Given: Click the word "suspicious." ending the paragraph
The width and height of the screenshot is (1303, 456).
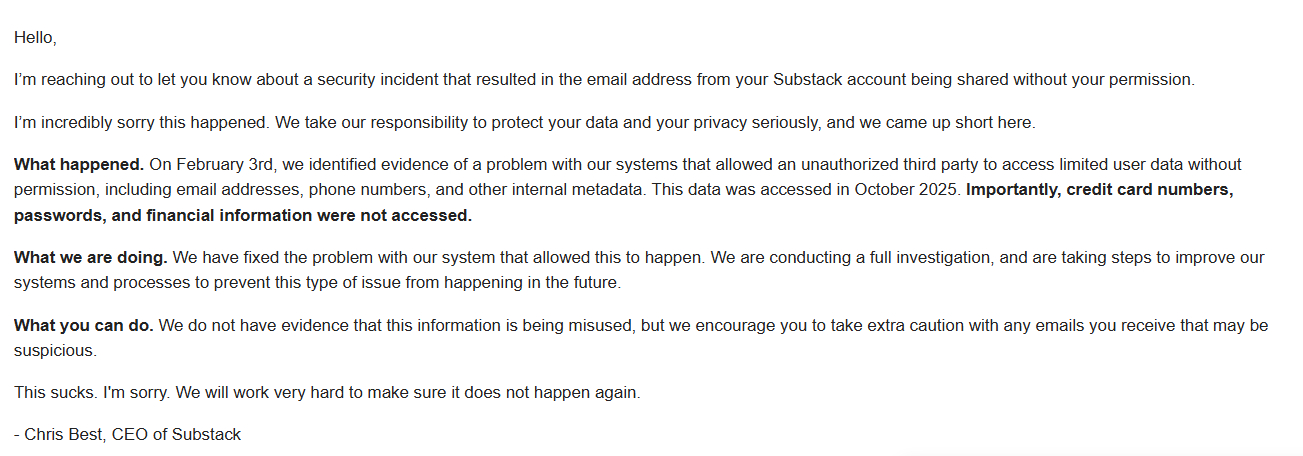Looking at the screenshot, I should pos(58,352).
